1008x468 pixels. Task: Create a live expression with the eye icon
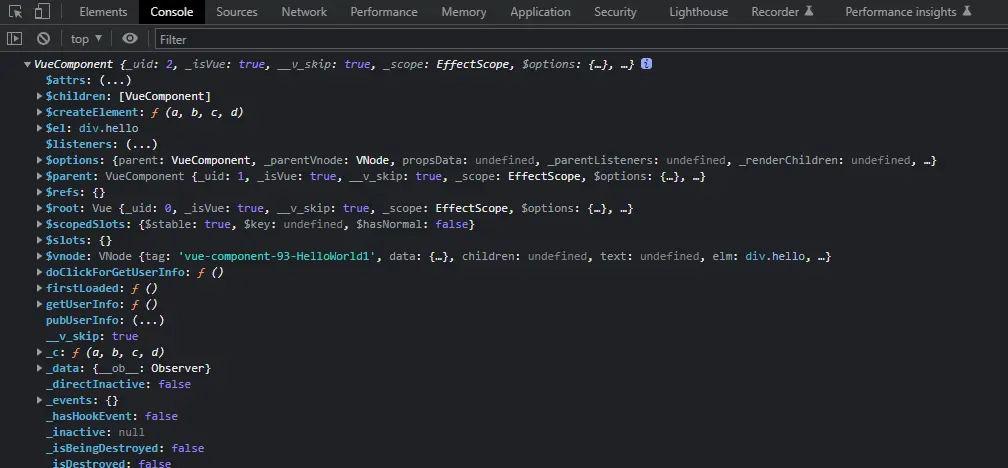pos(130,39)
